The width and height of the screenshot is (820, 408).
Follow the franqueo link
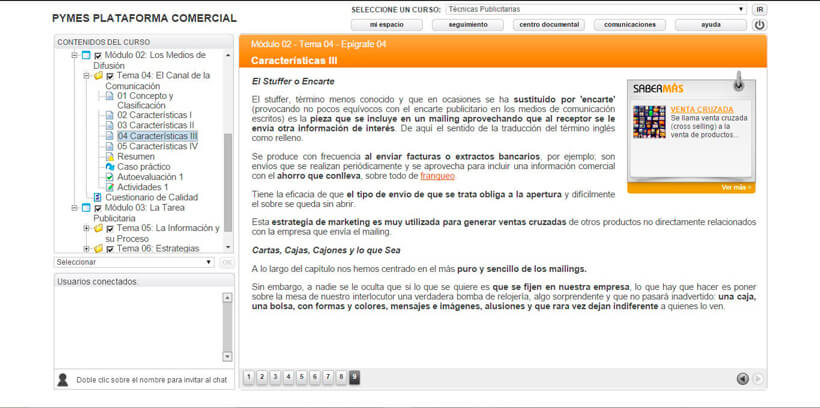[438, 176]
